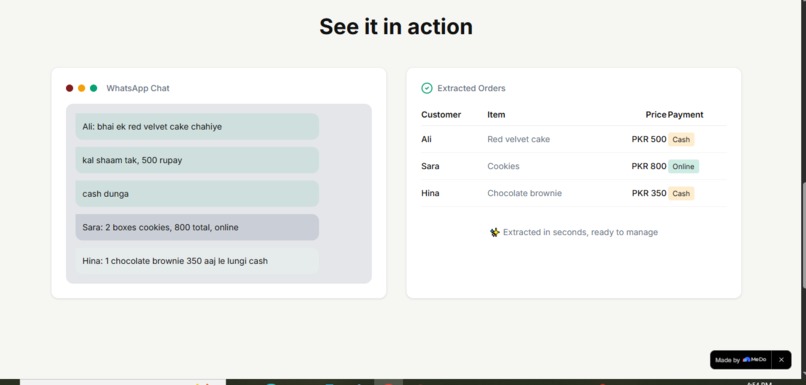Select the 'See it in action' heading
Image resolution: width=806 pixels, height=385 pixels.
click(396, 27)
